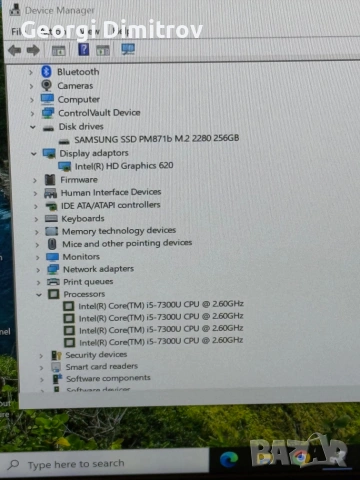The width and height of the screenshot is (360, 480).
Task: Click the Bluetooth category icon
Action: [46, 72]
